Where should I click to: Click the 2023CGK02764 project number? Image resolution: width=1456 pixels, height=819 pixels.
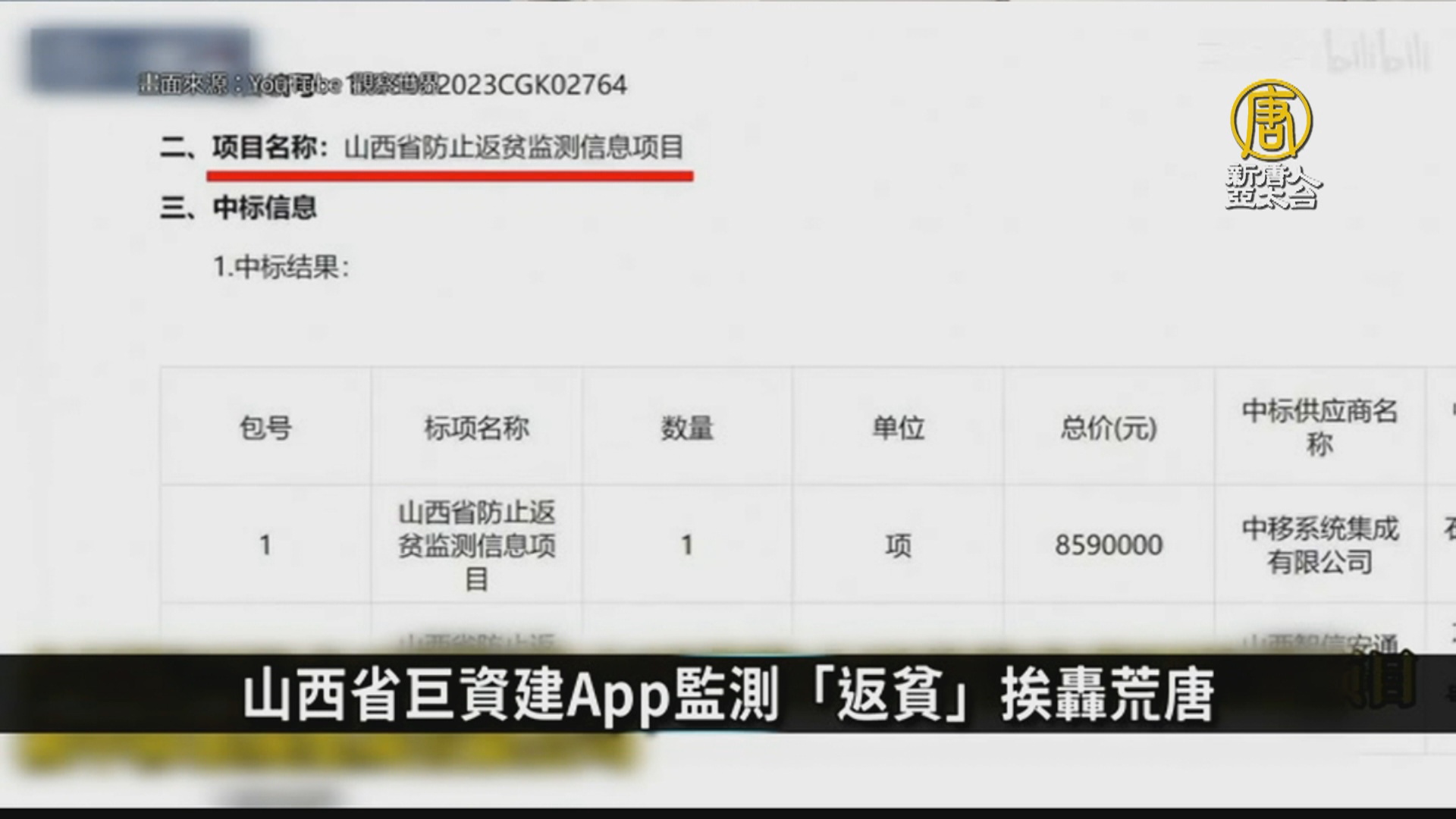click(532, 84)
